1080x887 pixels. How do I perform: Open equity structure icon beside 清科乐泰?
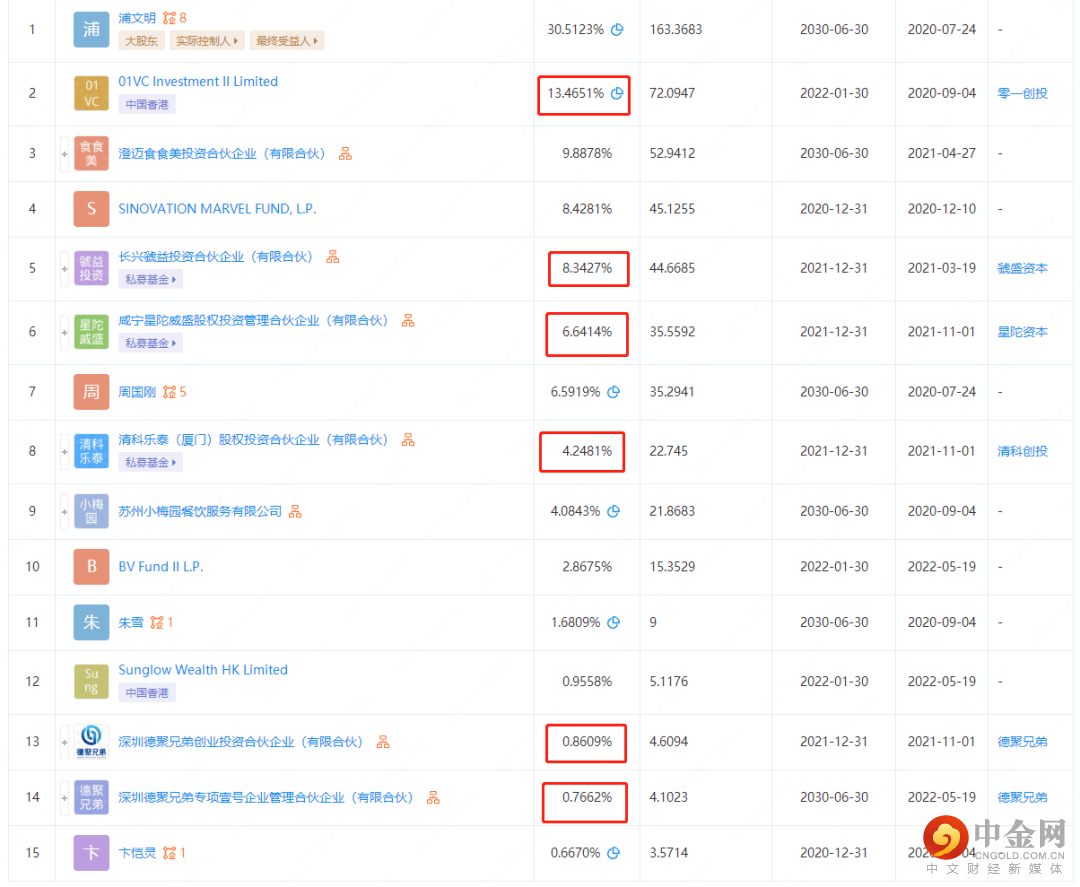[x=408, y=439]
